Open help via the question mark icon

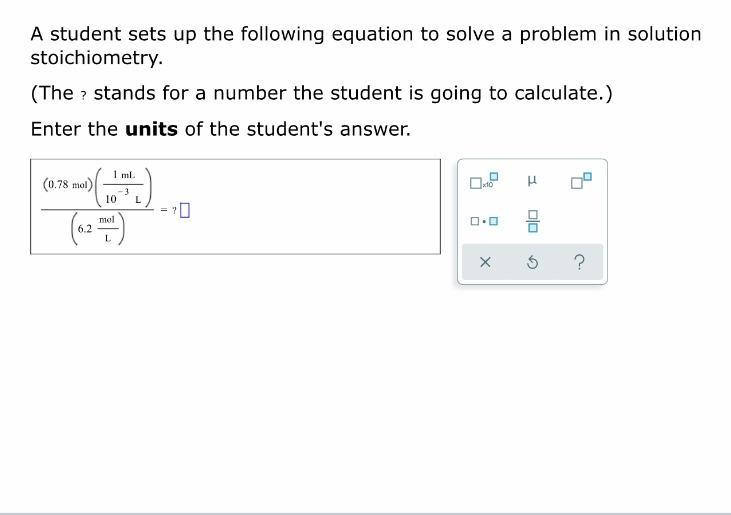coord(581,263)
